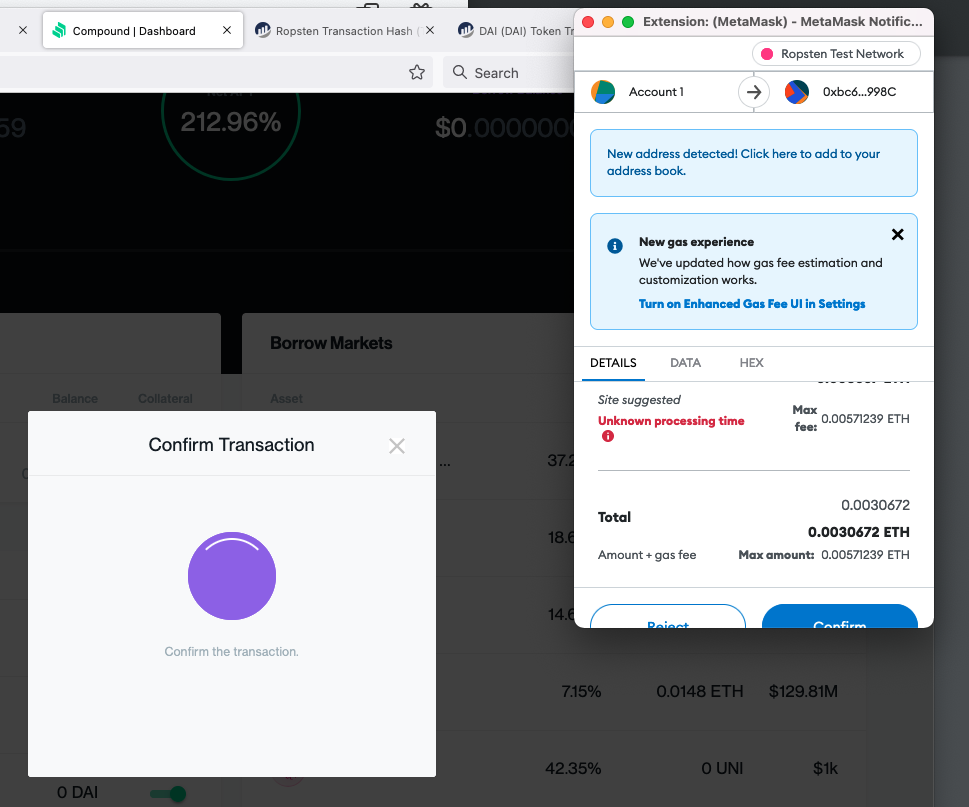Click the Compound logo tab favicon
This screenshot has width=969, height=807.
pos(59,30)
